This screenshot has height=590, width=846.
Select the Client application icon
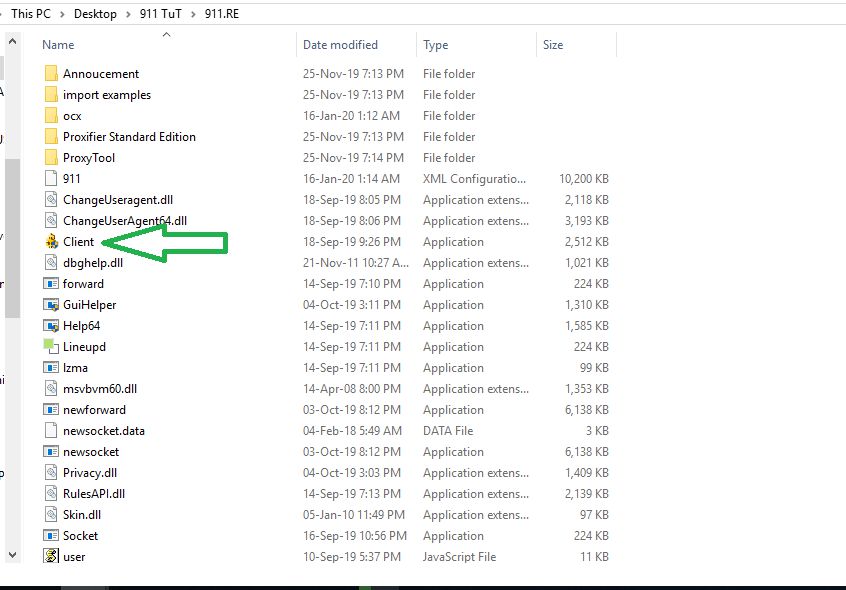[52, 242]
